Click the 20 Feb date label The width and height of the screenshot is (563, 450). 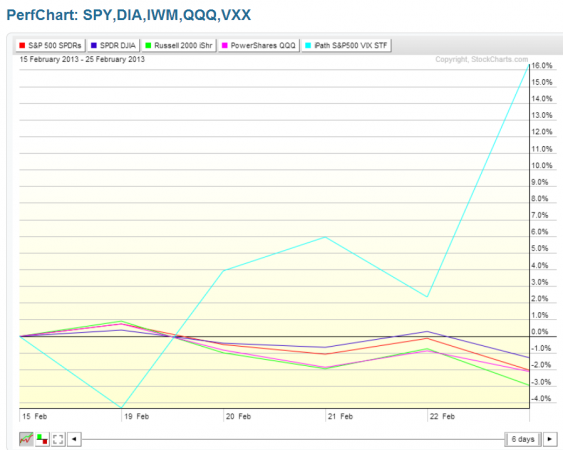(238, 416)
